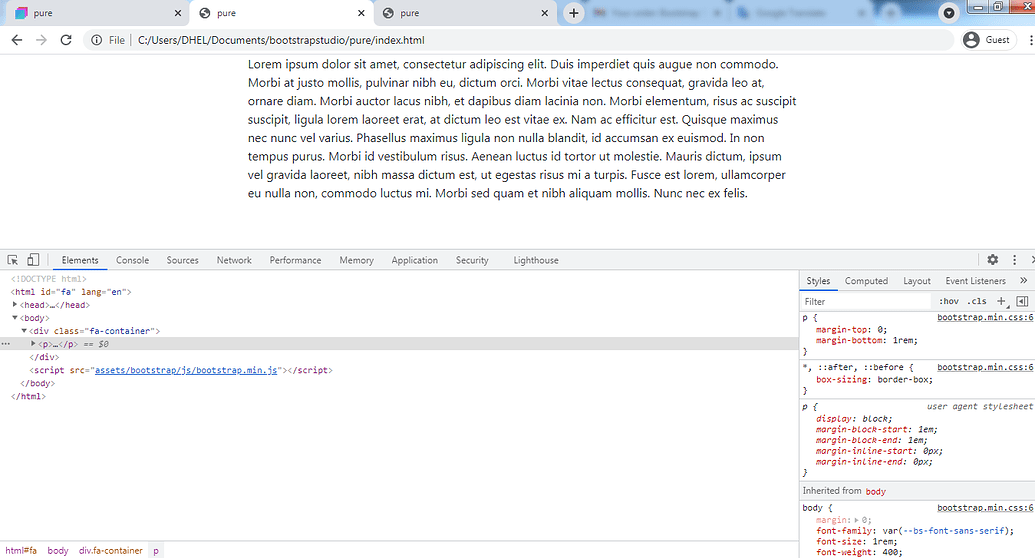
Task: Open the Performance panel
Action: pos(295,260)
